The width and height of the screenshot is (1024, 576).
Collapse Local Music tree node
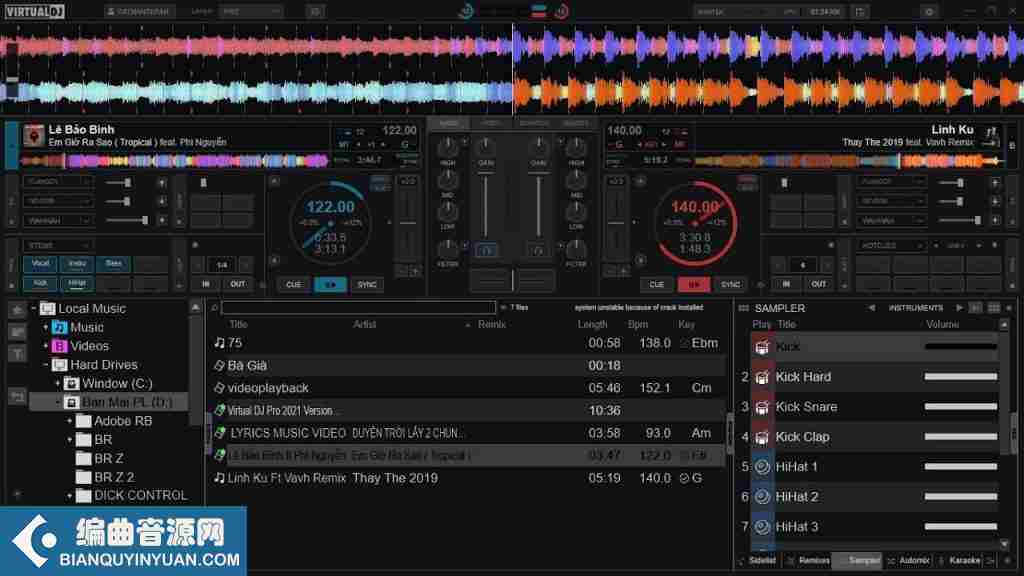coord(34,308)
